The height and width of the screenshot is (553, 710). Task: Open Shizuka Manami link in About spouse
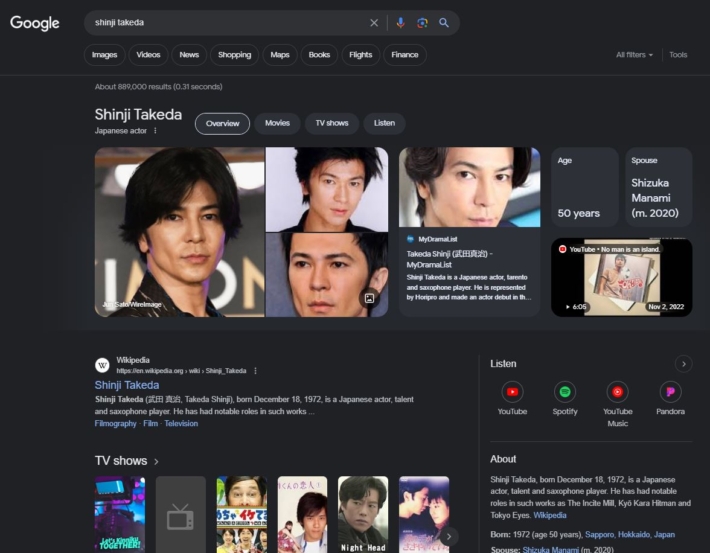click(551, 549)
